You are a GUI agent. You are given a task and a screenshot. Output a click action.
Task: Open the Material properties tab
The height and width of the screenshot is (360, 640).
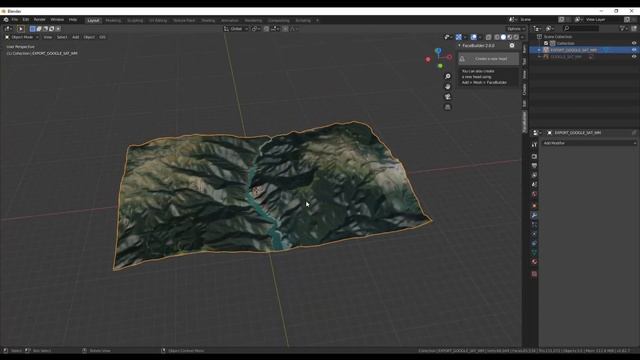click(x=534, y=262)
